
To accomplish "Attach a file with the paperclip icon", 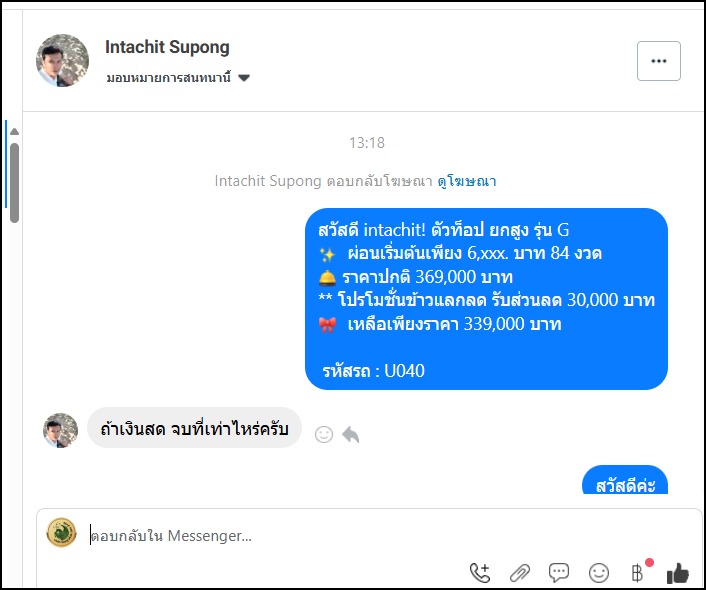I will (x=519, y=573).
